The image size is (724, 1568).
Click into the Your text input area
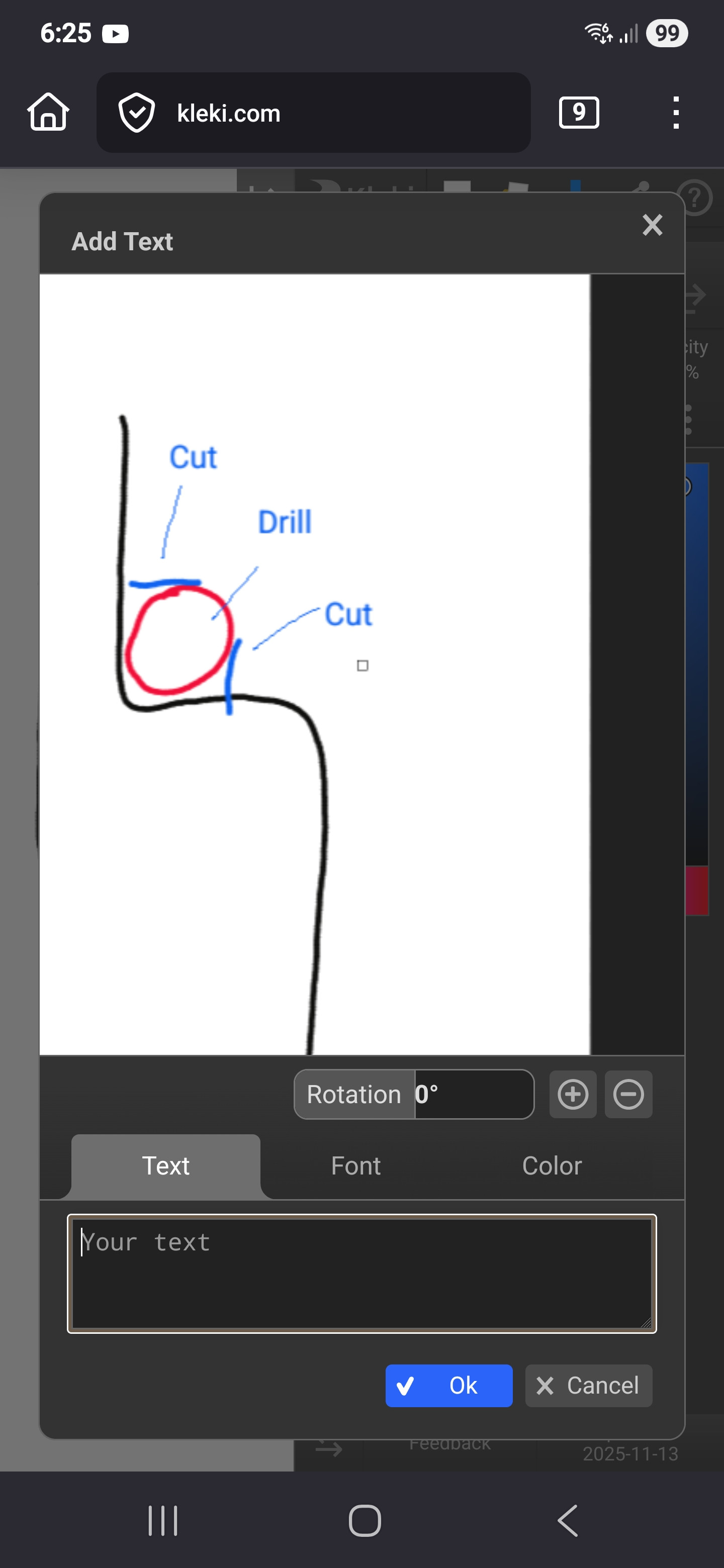click(x=361, y=1273)
